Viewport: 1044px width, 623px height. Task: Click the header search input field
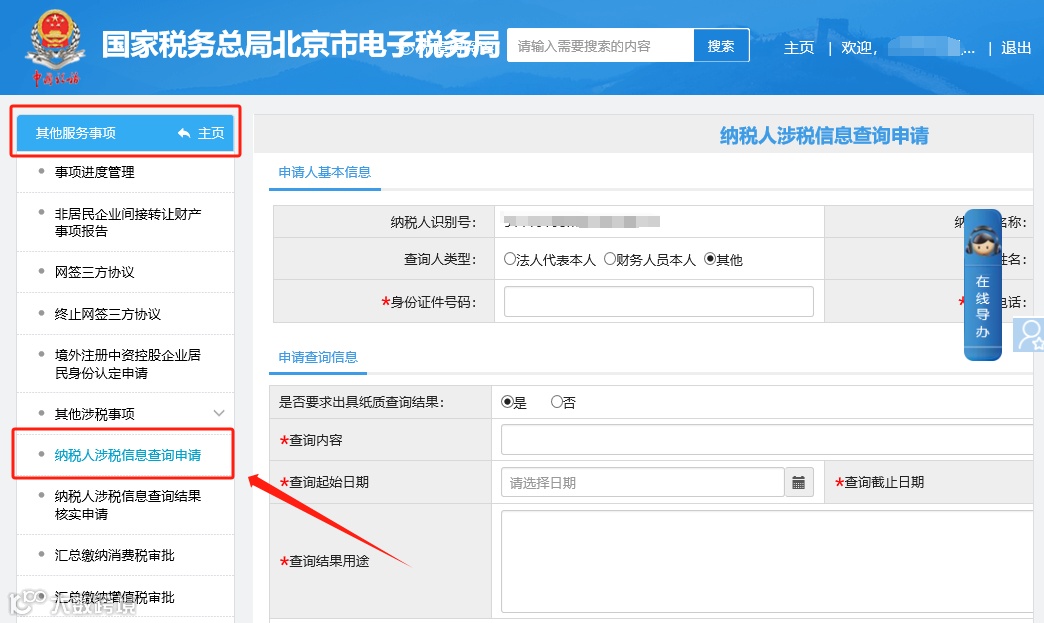pos(601,45)
